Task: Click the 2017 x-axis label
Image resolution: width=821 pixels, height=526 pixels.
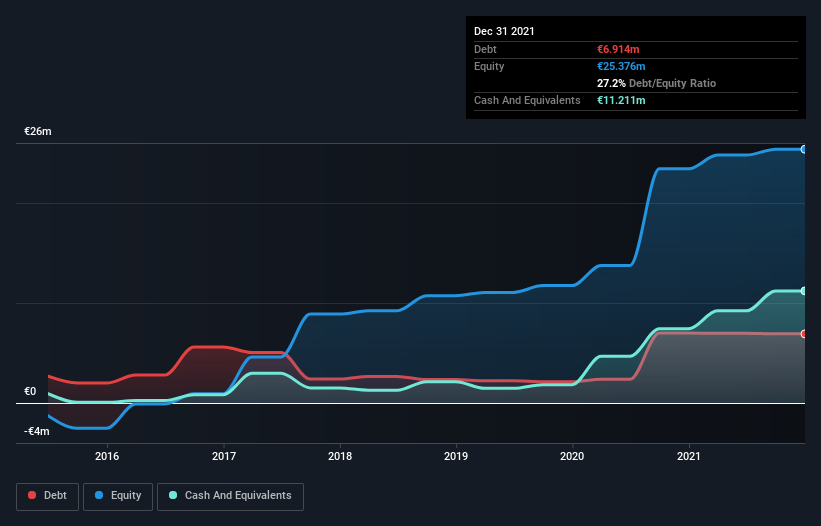Action: (x=224, y=456)
